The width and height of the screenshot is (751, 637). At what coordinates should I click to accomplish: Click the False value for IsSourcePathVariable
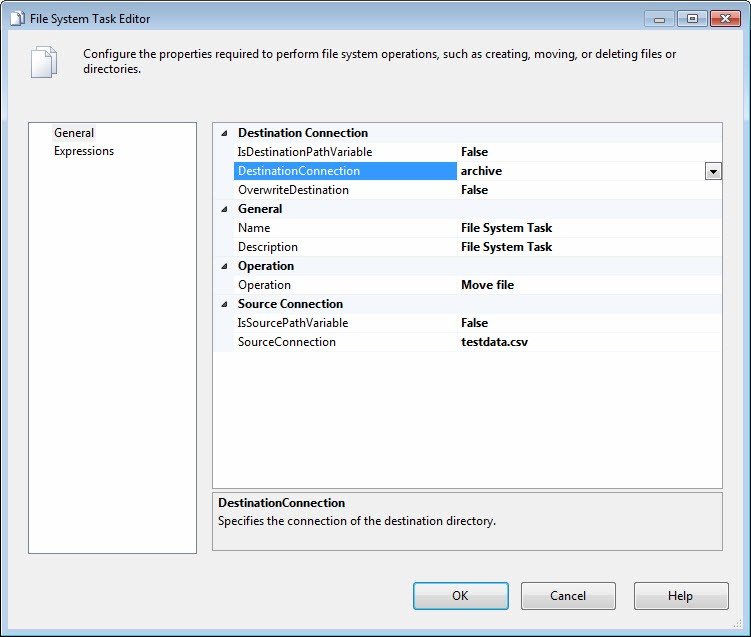[x=474, y=323]
